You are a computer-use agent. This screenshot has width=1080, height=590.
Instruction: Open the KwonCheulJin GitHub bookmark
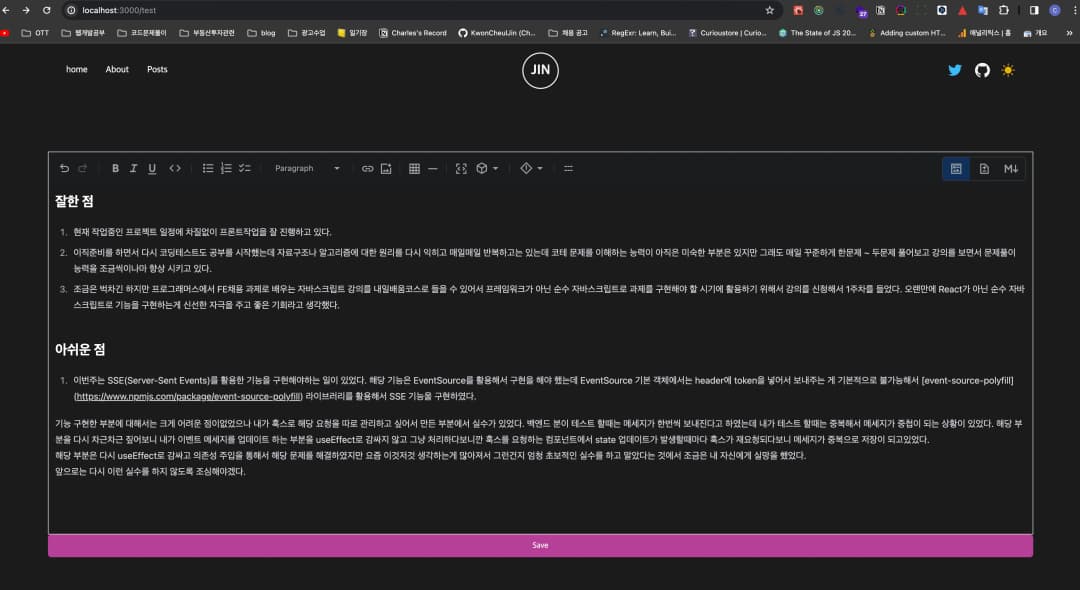[x=497, y=33]
